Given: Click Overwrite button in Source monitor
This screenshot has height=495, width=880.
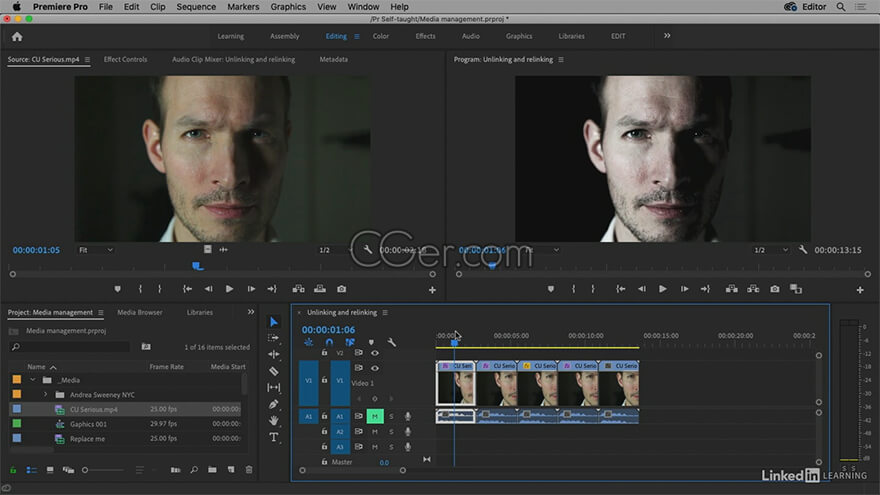Looking at the screenshot, I should 320,289.
